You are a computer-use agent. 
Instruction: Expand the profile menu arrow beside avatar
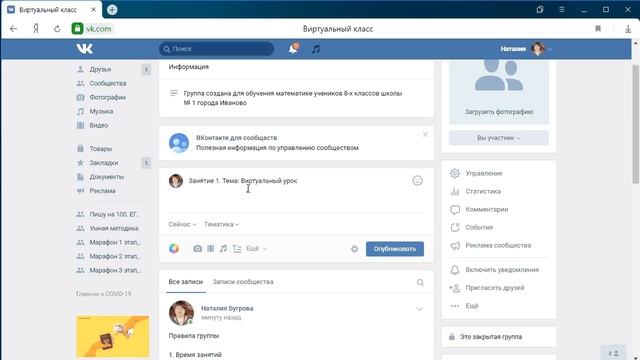tap(550, 49)
